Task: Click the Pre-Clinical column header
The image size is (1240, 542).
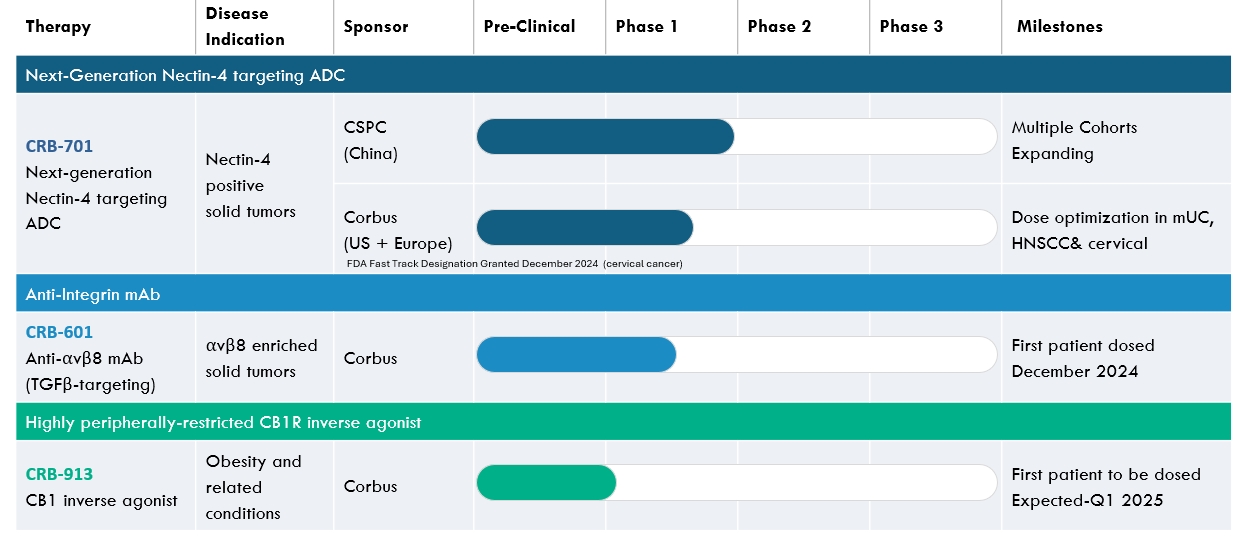Action: [529, 27]
